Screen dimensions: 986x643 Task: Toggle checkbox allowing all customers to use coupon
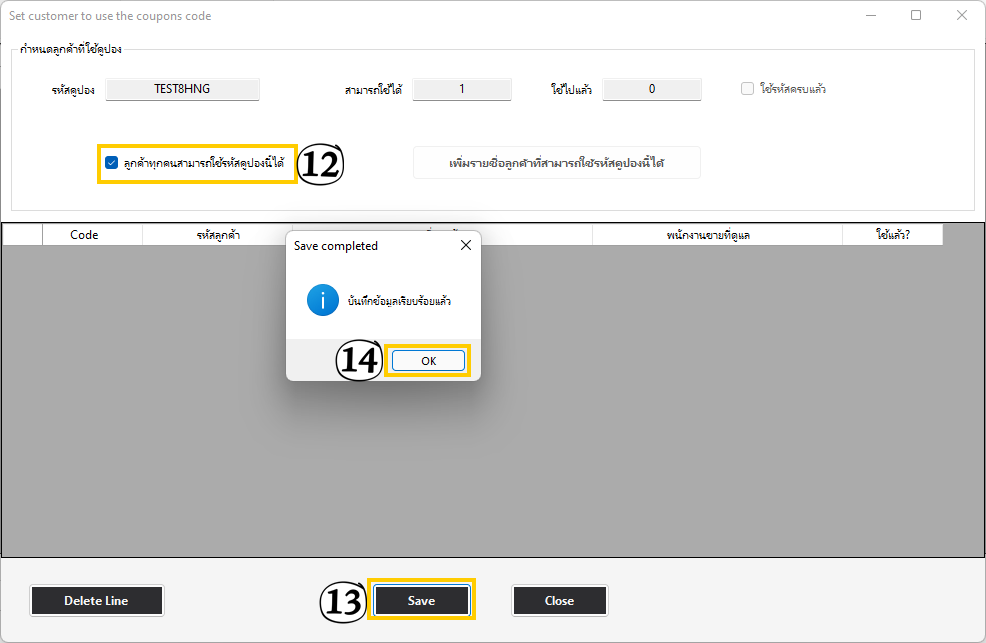coord(112,162)
